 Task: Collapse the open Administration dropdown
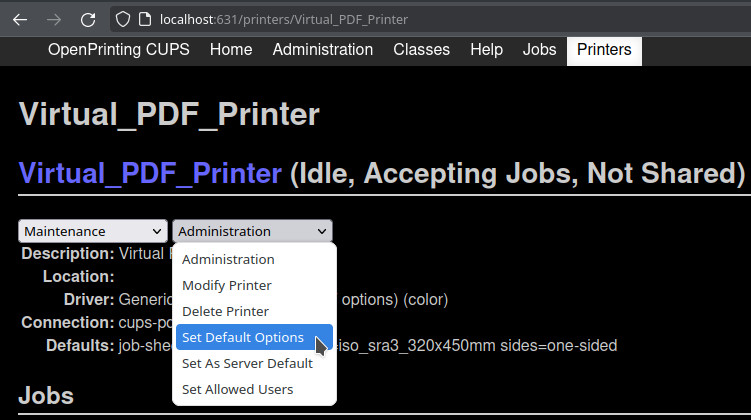252,231
